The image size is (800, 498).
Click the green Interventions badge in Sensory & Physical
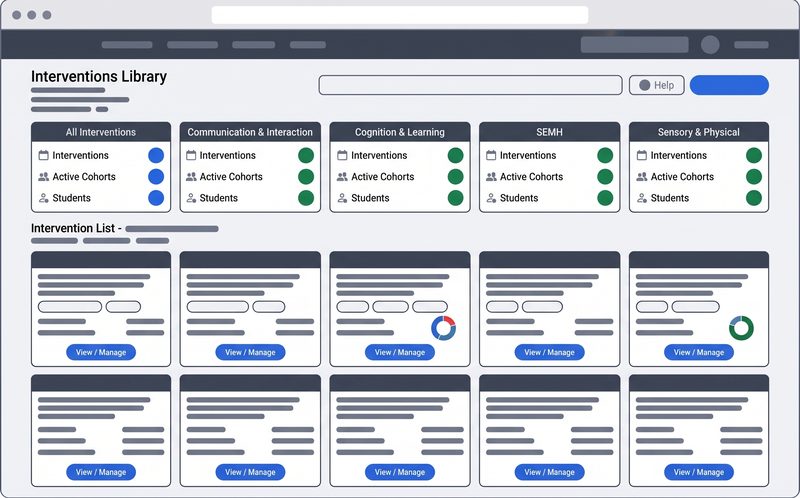point(754,155)
